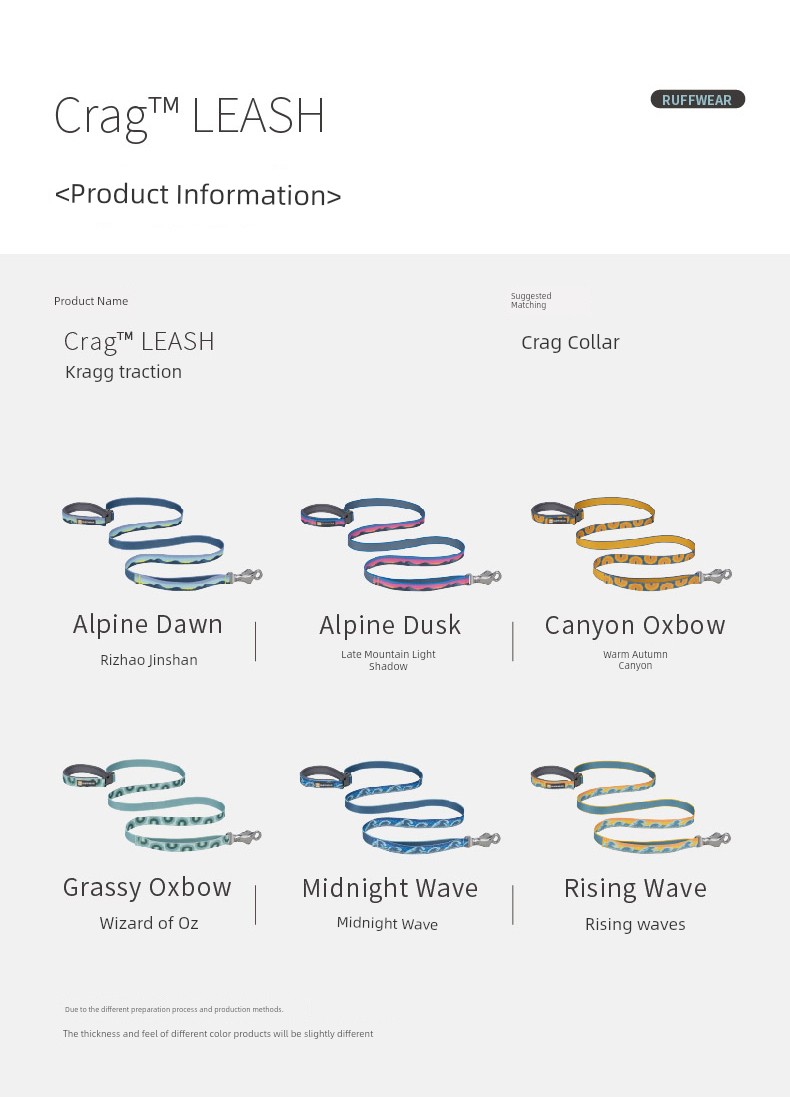Click the Rising Wave heading label
The height and width of the screenshot is (1097, 790).
[x=635, y=889]
